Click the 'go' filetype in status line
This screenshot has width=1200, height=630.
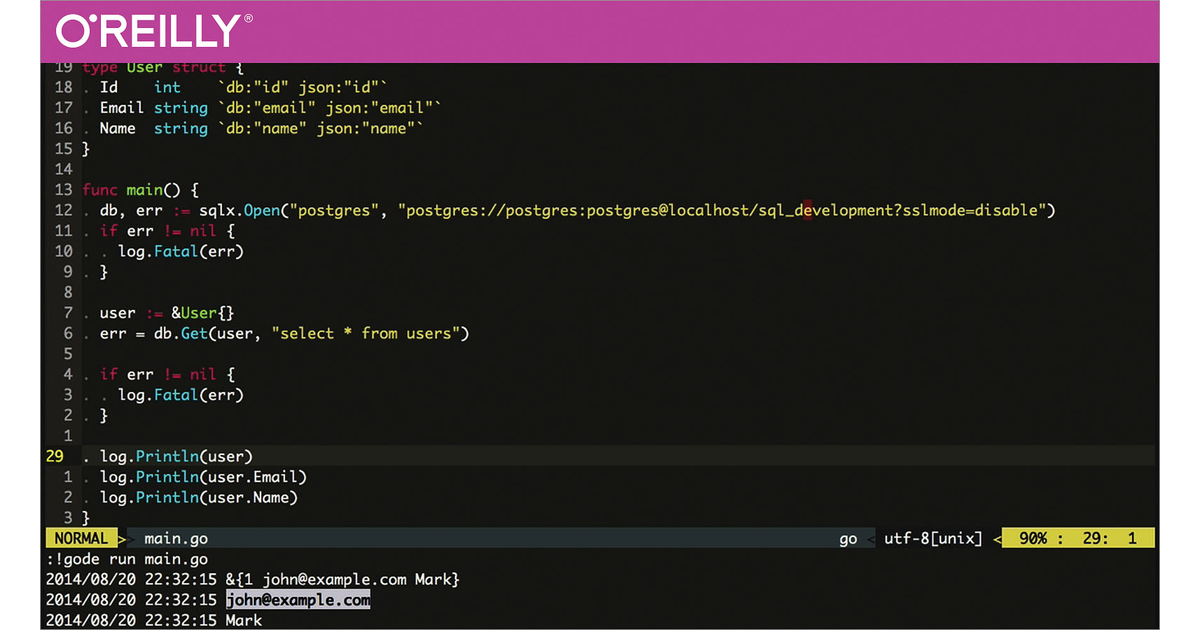point(848,539)
